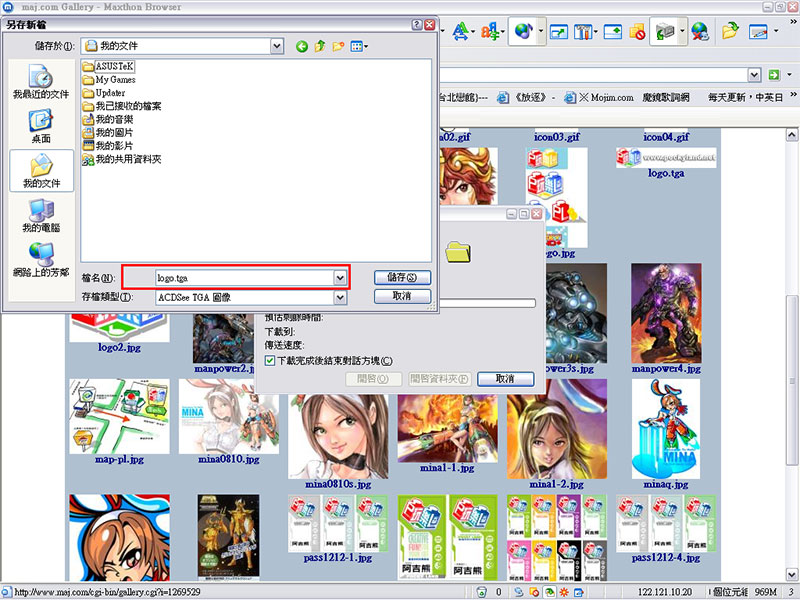Image resolution: width=800 pixels, height=600 pixels.
Task: Expand the 存檔類型 file type dropdown
Action: point(340,297)
